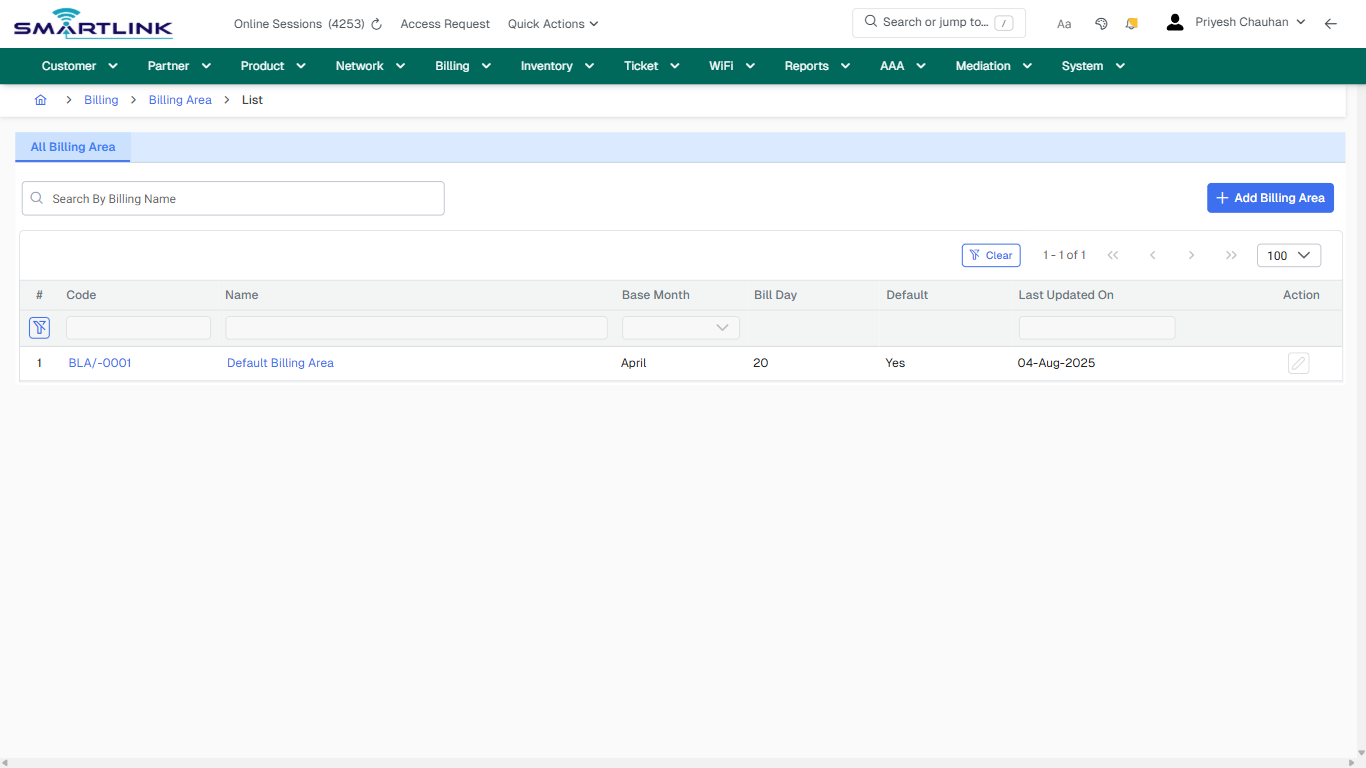Click the edit pencil icon for Default Billing Area

[x=1298, y=363]
